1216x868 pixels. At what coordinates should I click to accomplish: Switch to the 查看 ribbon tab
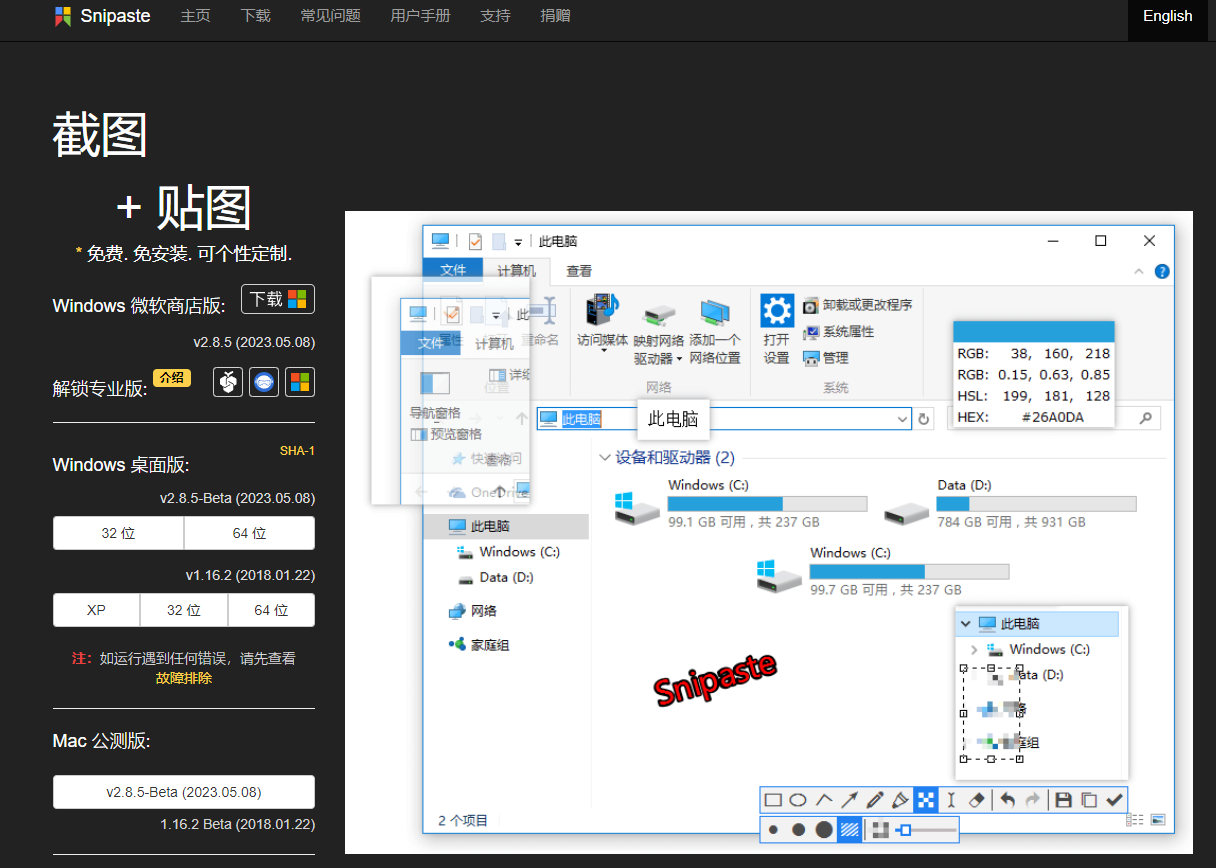point(579,271)
